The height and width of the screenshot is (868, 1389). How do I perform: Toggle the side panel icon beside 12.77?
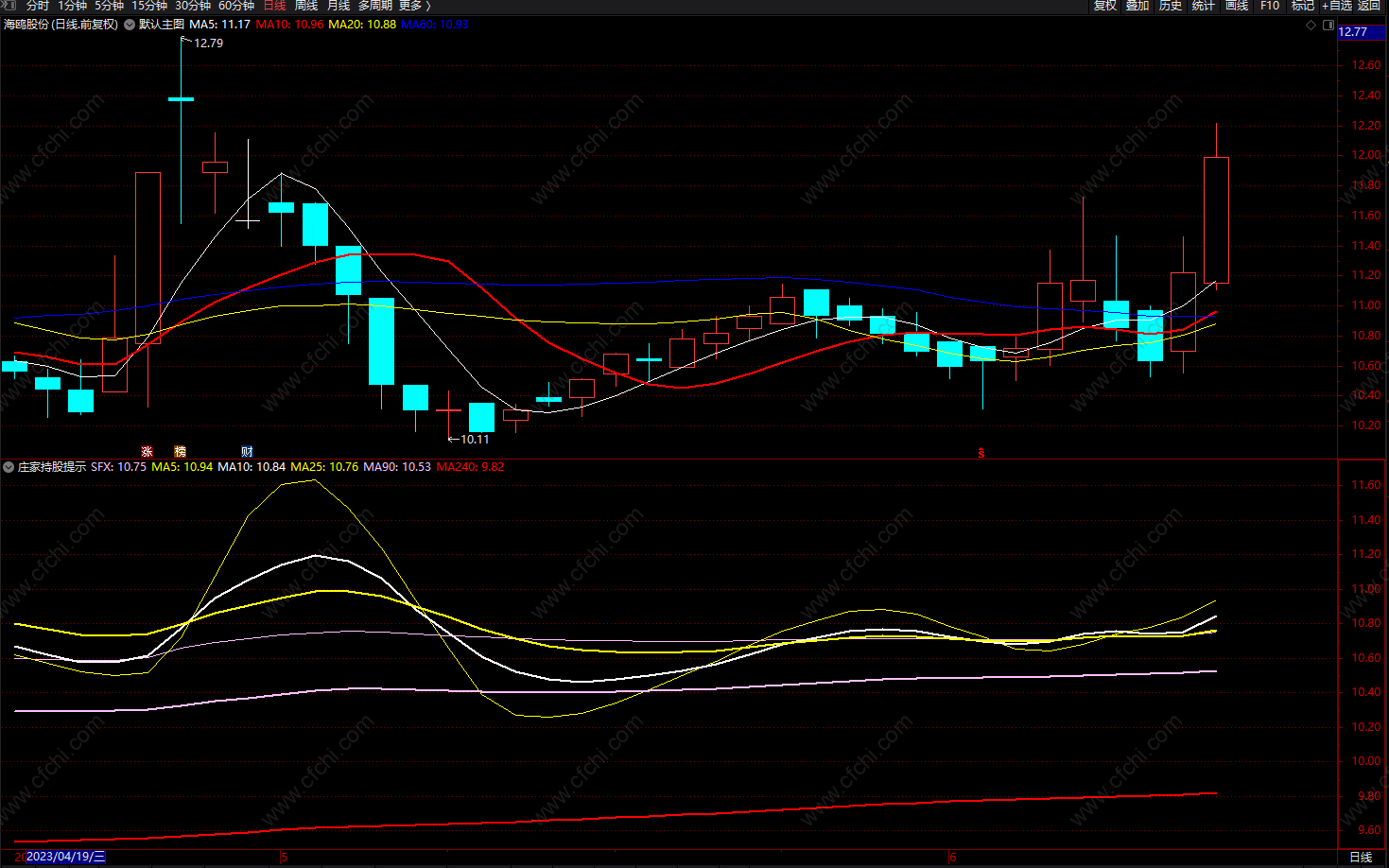click(x=1328, y=25)
